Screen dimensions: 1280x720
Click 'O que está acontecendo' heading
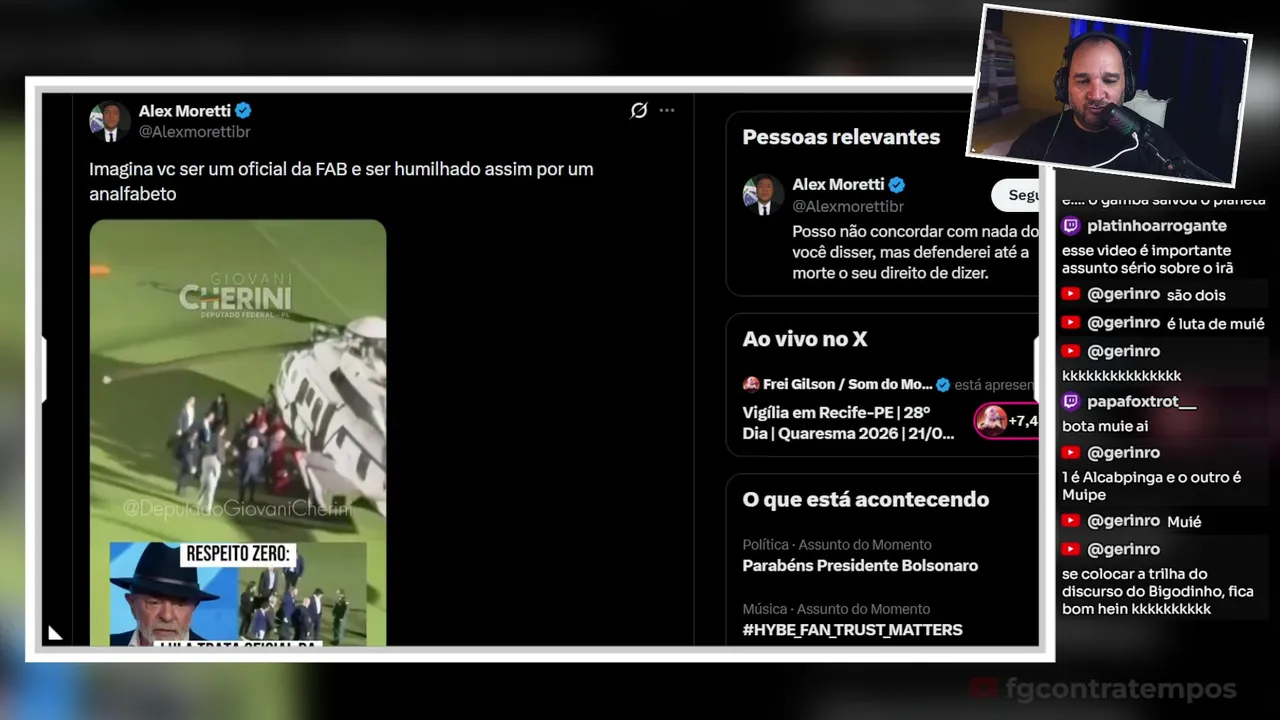point(865,500)
